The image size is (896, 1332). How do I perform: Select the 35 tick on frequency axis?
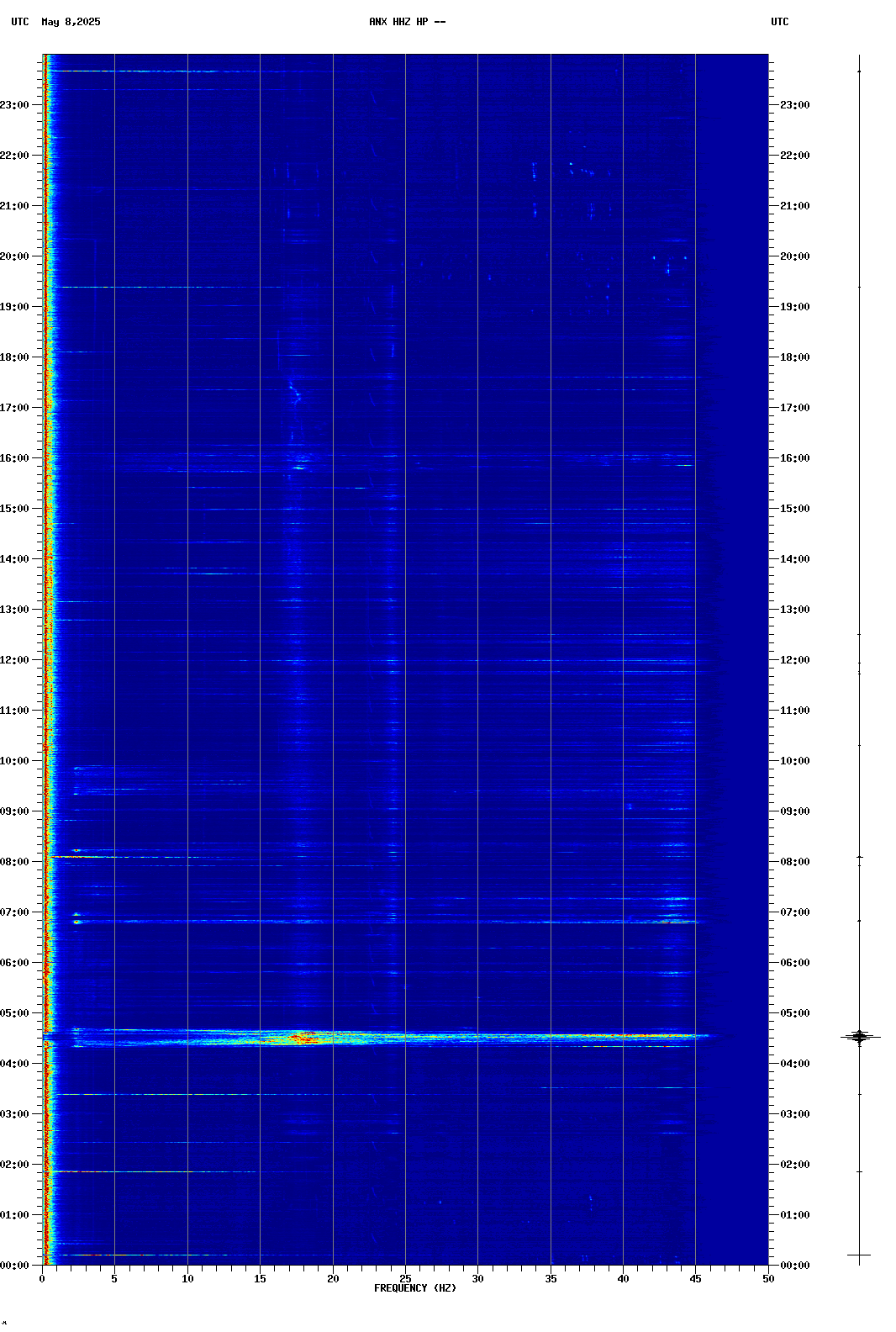point(551,1279)
